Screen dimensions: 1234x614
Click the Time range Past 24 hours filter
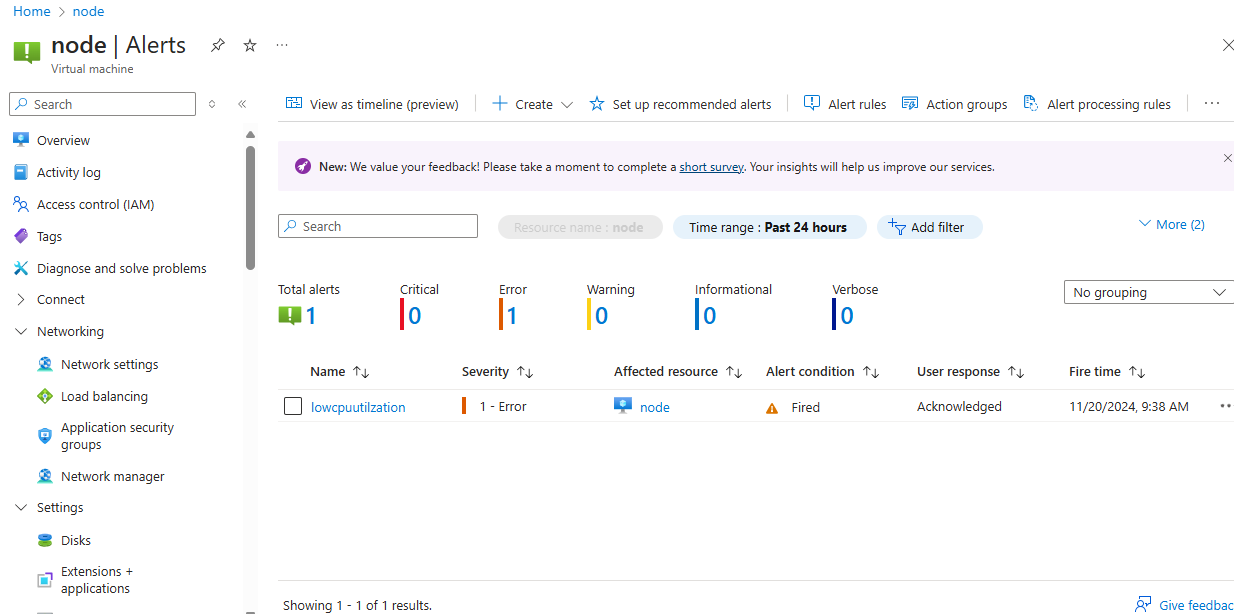[x=768, y=227]
